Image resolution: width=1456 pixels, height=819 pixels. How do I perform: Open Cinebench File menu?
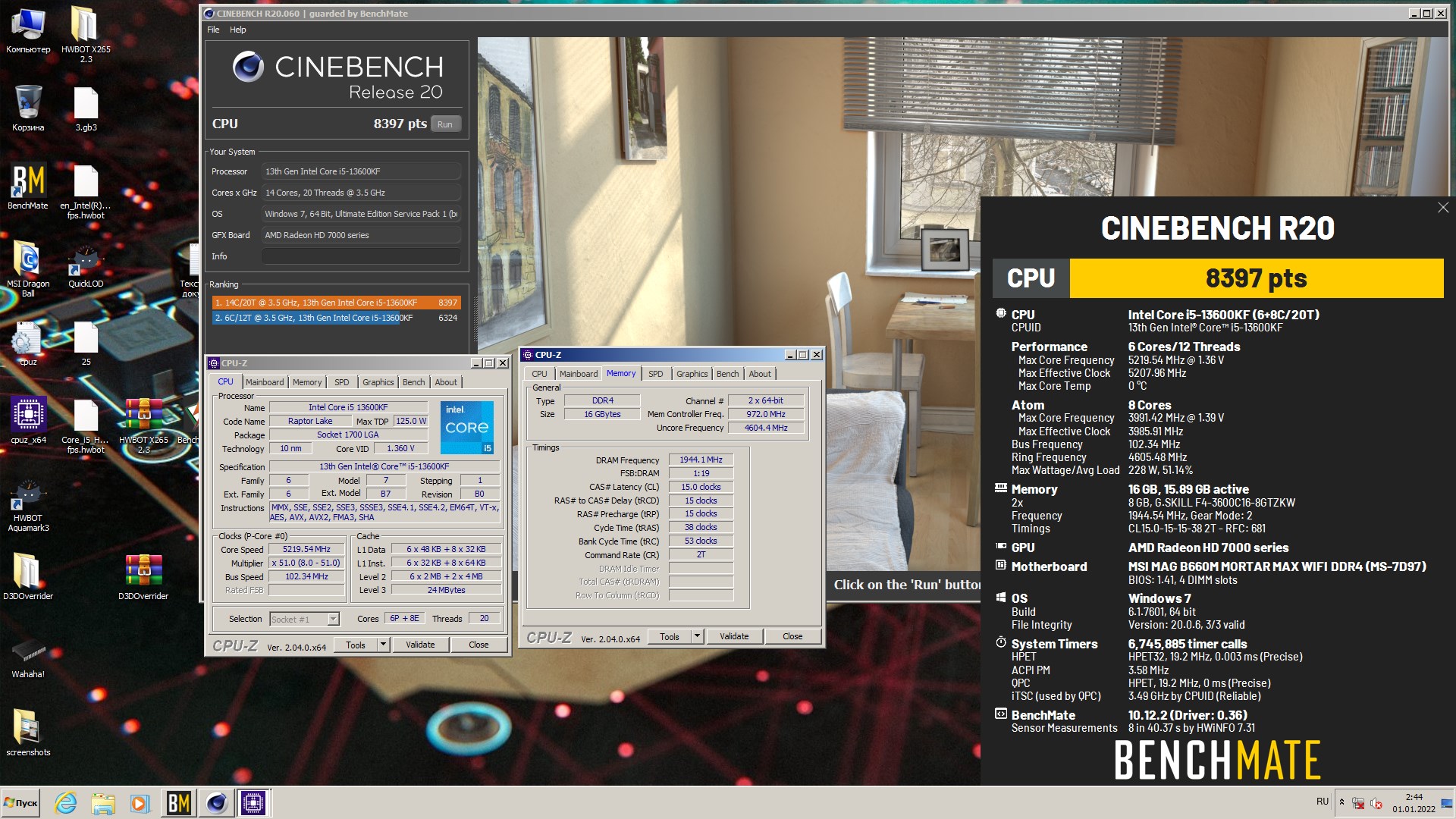click(x=213, y=30)
